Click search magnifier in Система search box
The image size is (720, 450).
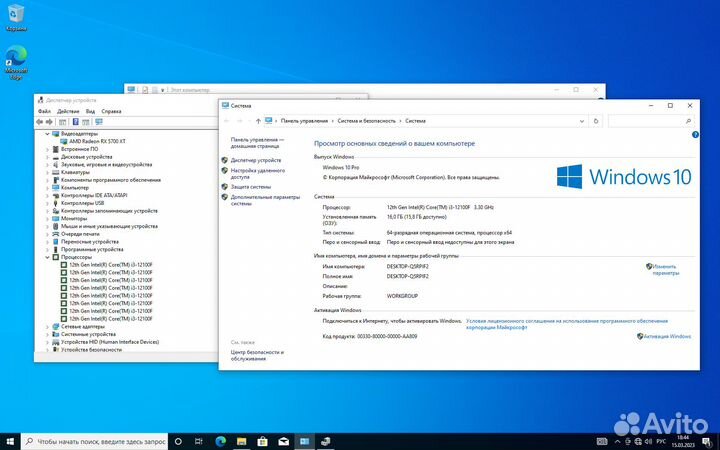[x=688, y=121]
